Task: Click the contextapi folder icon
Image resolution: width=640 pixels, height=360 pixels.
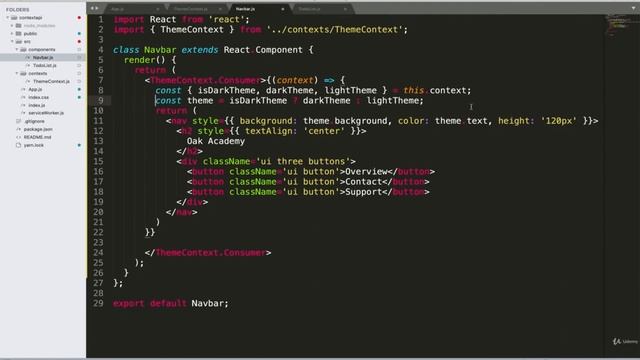Action: [x=14, y=18]
